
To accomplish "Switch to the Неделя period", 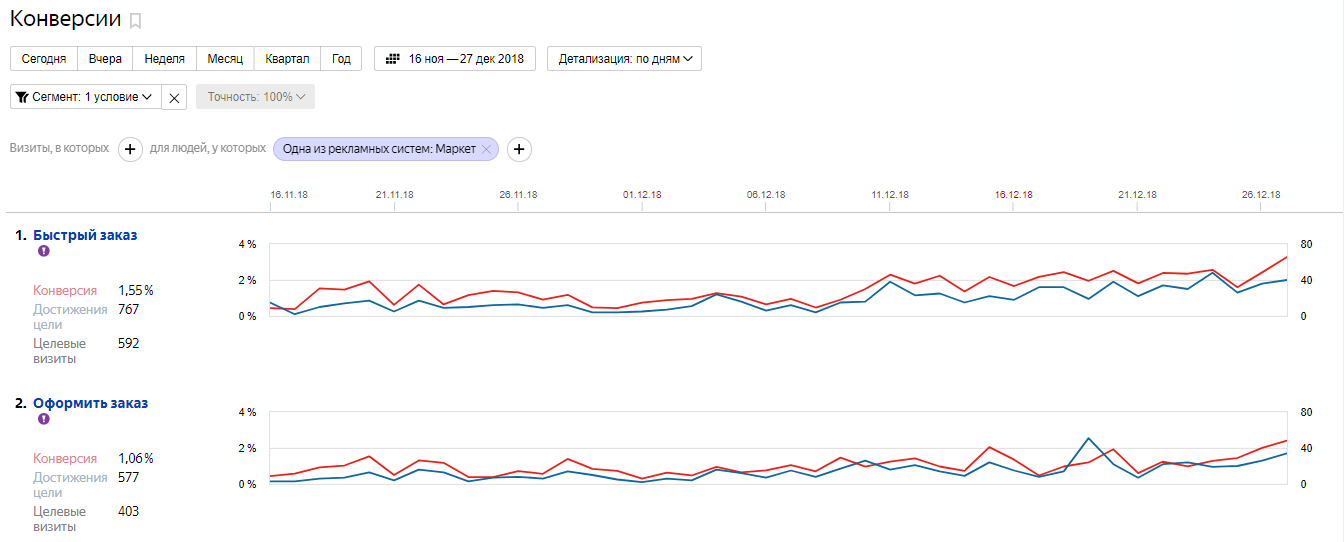I will click(x=164, y=59).
